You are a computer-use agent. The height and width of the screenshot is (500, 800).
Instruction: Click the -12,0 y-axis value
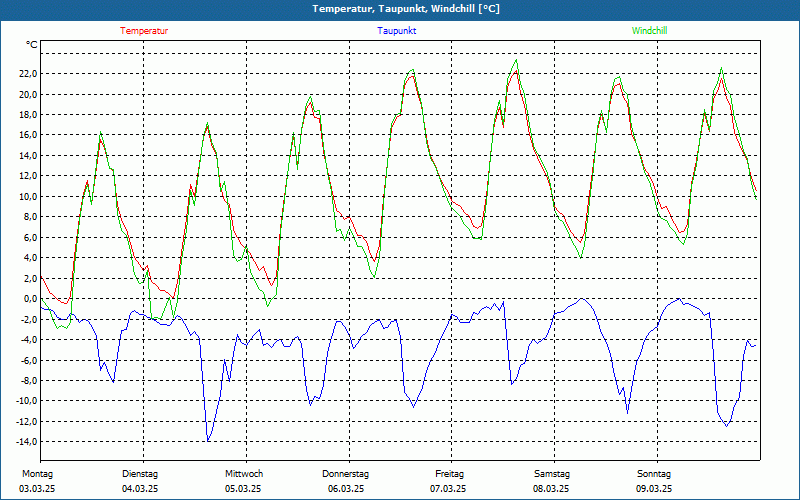(x=26, y=421)
